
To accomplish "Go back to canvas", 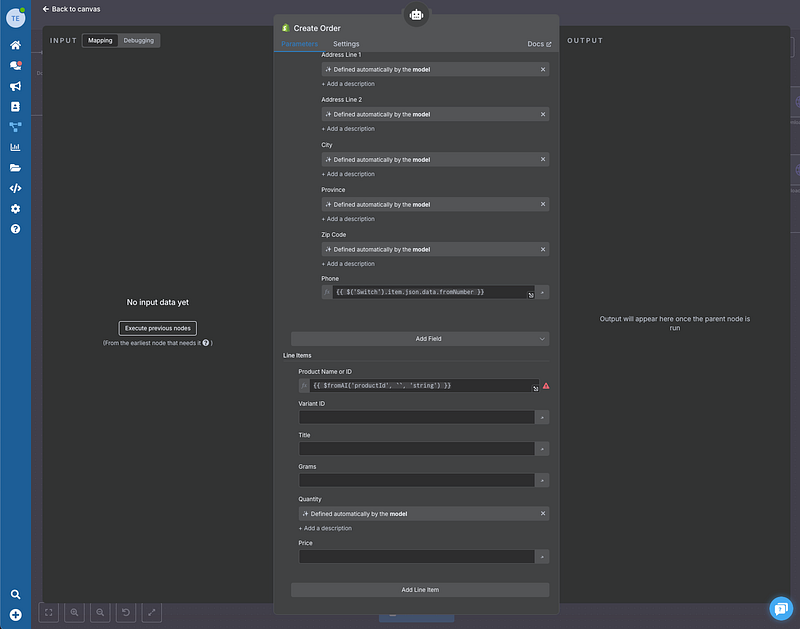I will (71, 9).
